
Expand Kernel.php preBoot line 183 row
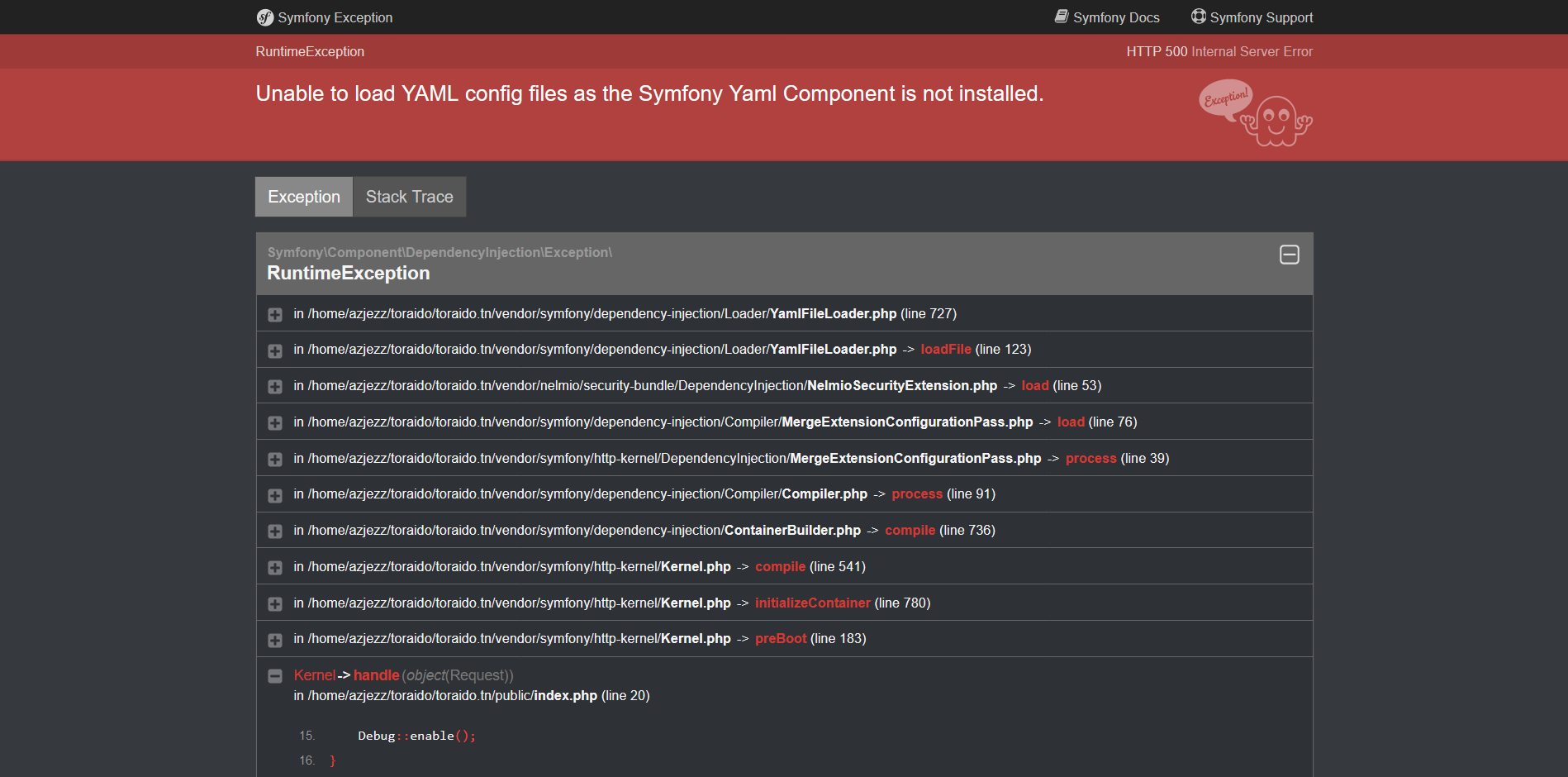click(275, 640)
